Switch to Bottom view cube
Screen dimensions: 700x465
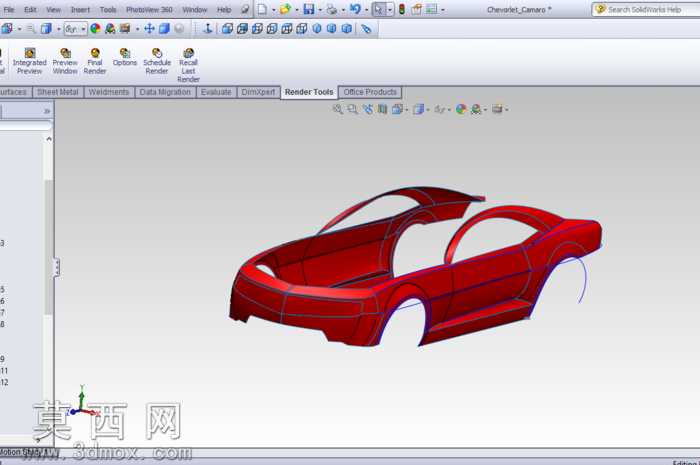(302, 29)
